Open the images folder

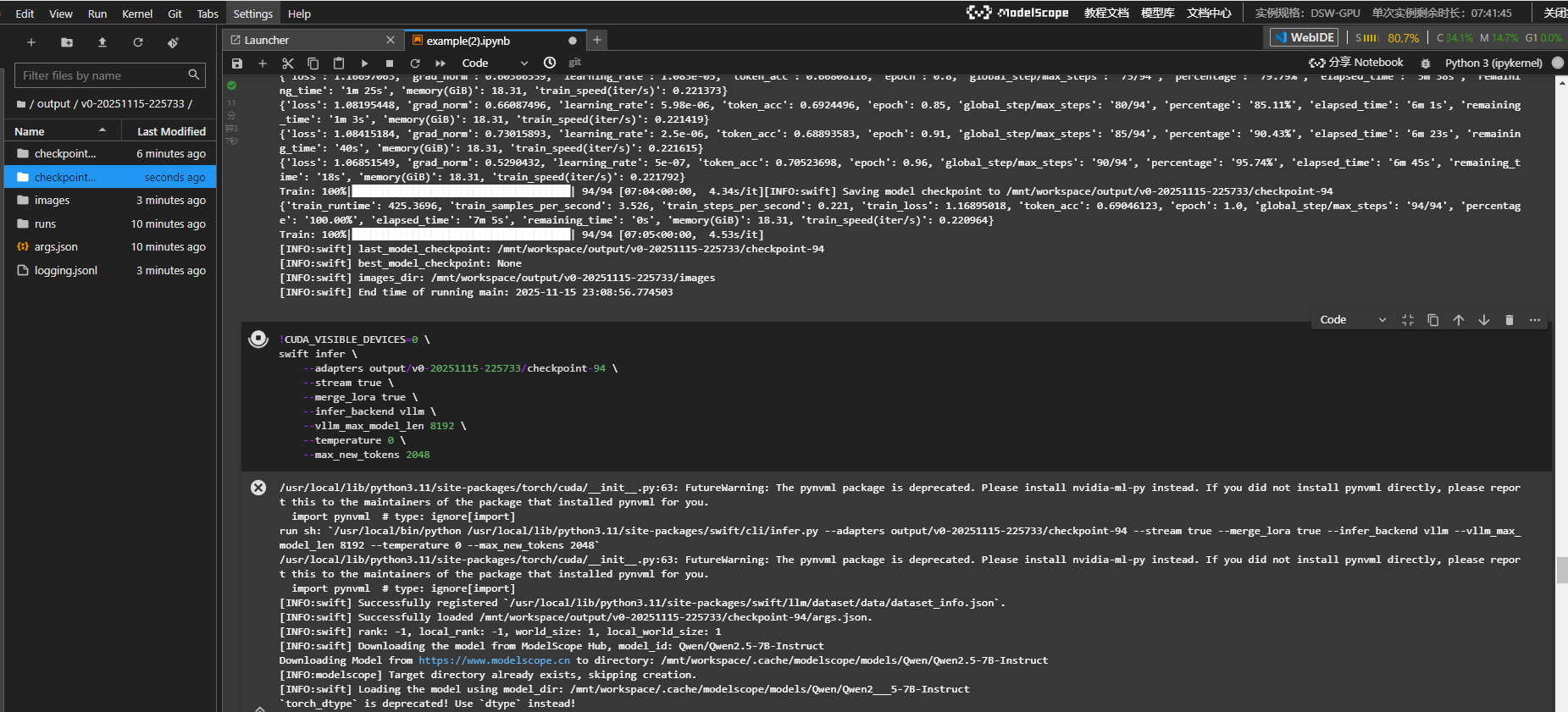[x=110, y=200]
